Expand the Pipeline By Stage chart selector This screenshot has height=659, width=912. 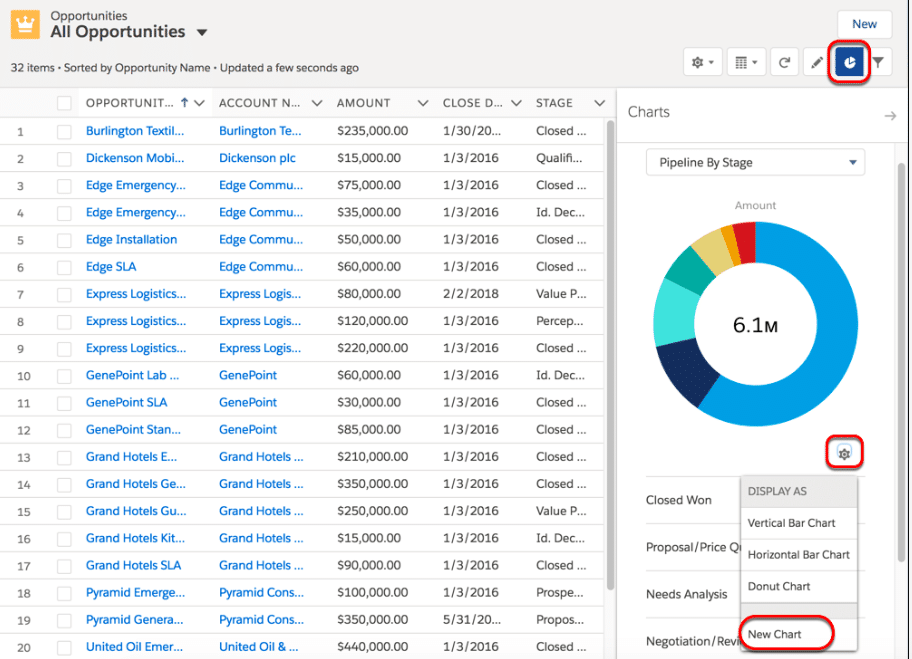click(755, 162)
